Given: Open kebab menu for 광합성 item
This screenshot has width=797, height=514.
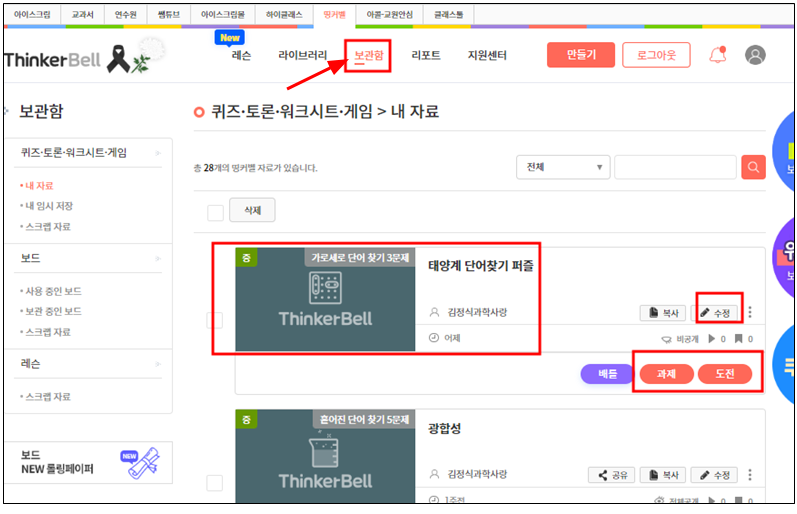Looking at the screenshot, I should click(x=750, y=474).
